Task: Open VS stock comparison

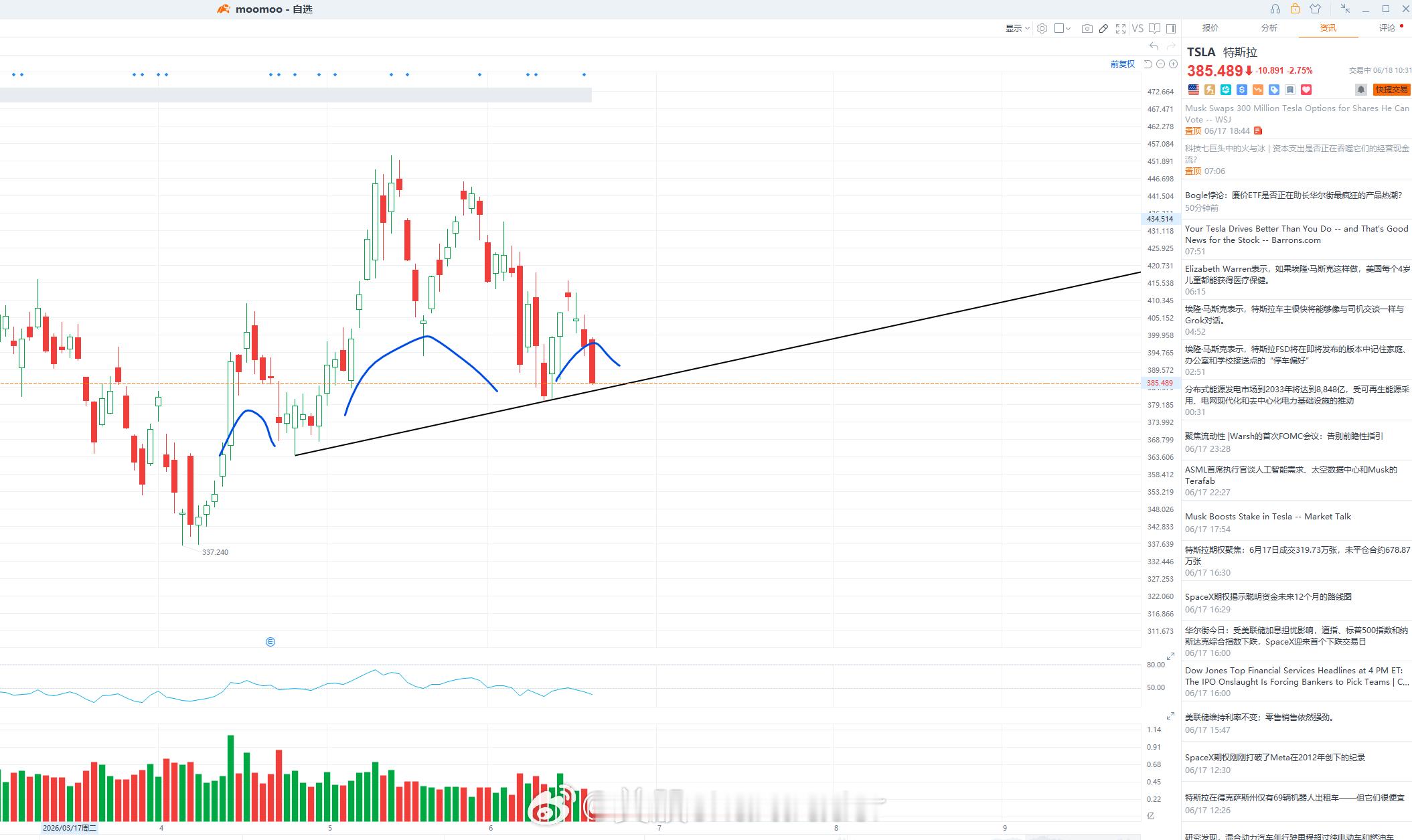Action: click(1138, 28)
